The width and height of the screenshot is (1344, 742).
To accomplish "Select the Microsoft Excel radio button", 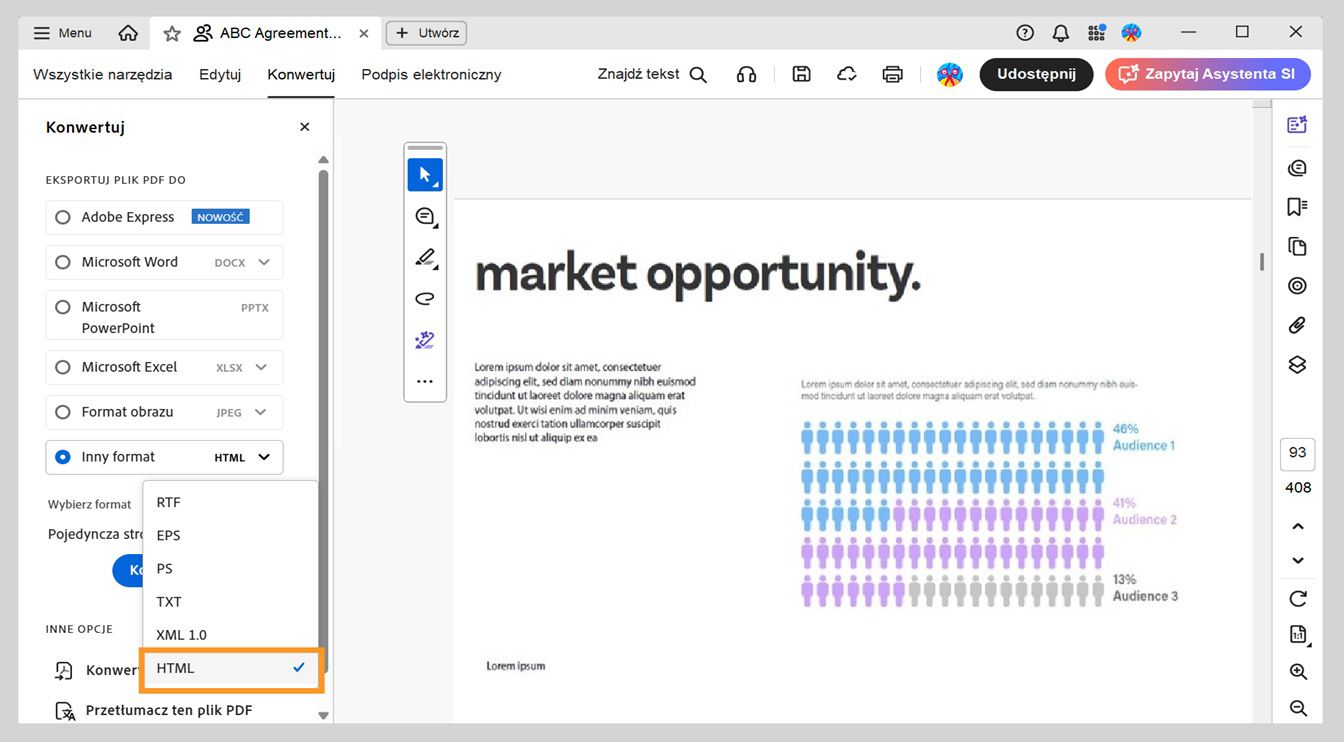I will click(x=63, y=367).
